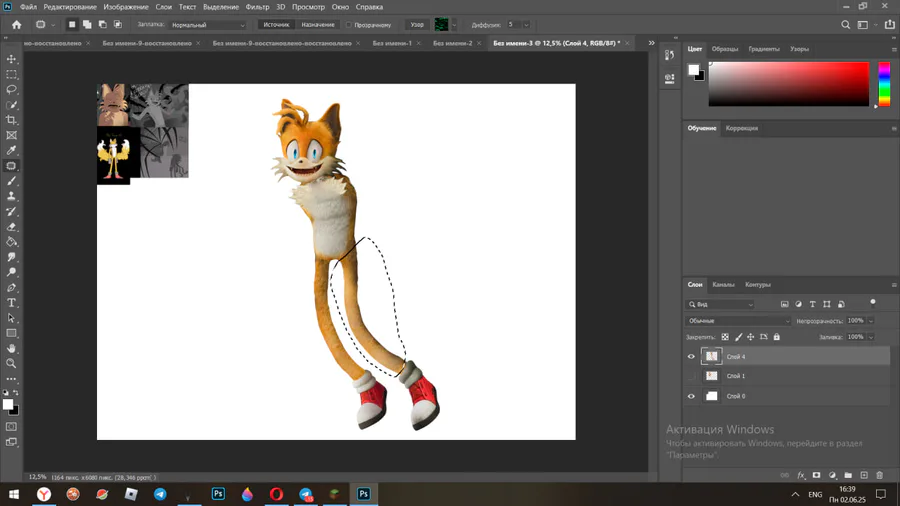Open Photoshop search

[845, 25]
